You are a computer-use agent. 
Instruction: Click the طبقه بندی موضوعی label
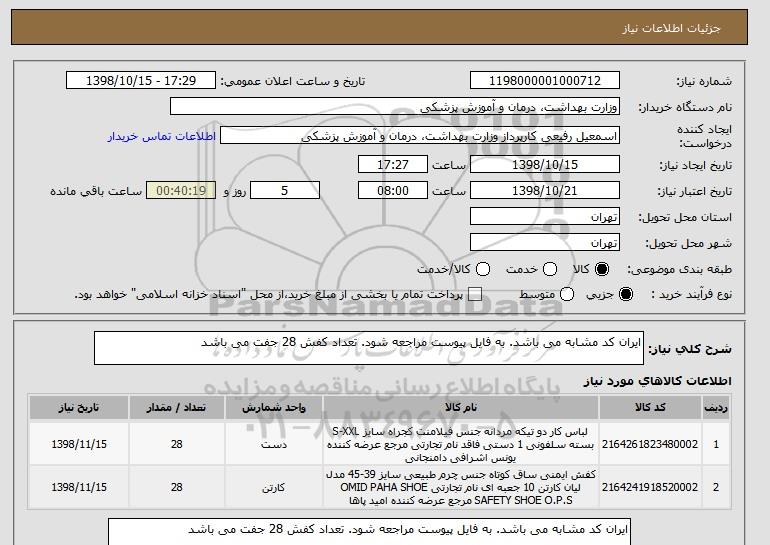(x=679, y=269)
